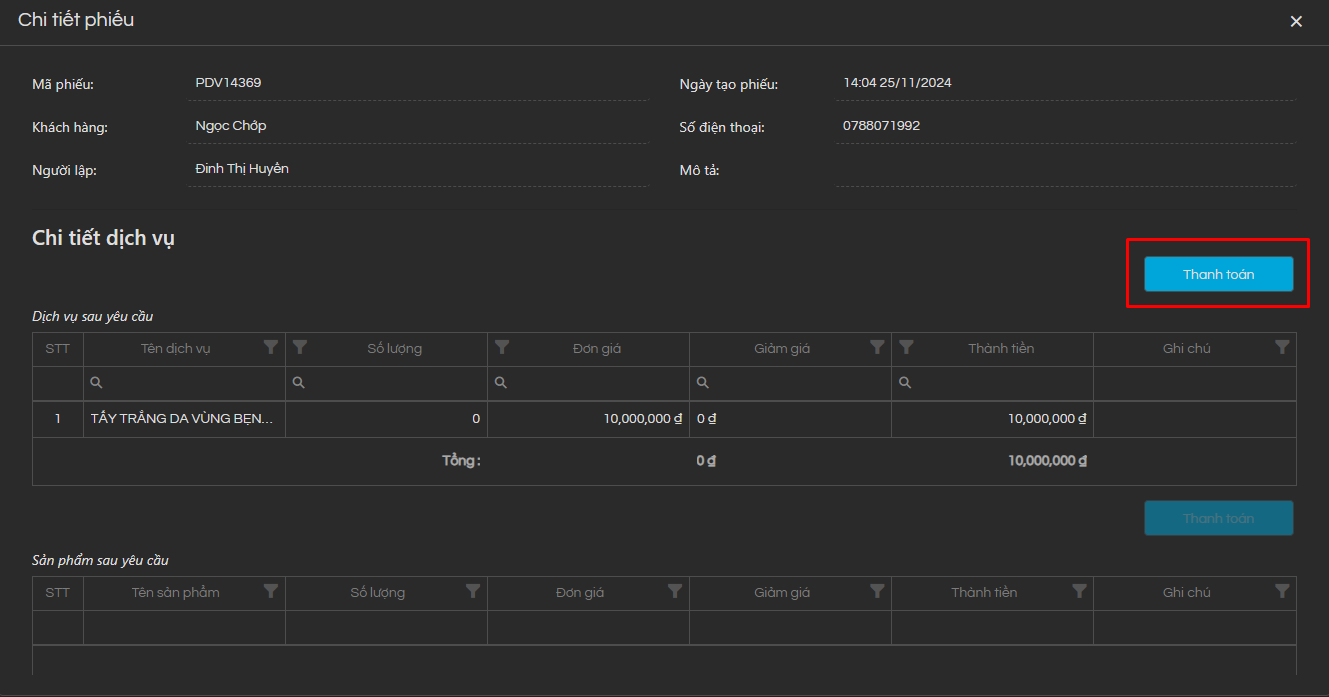Viewport: 1329px width, 697px height.
Task: Open Số lượng filter in products table
Action: (x=473, y=591)
